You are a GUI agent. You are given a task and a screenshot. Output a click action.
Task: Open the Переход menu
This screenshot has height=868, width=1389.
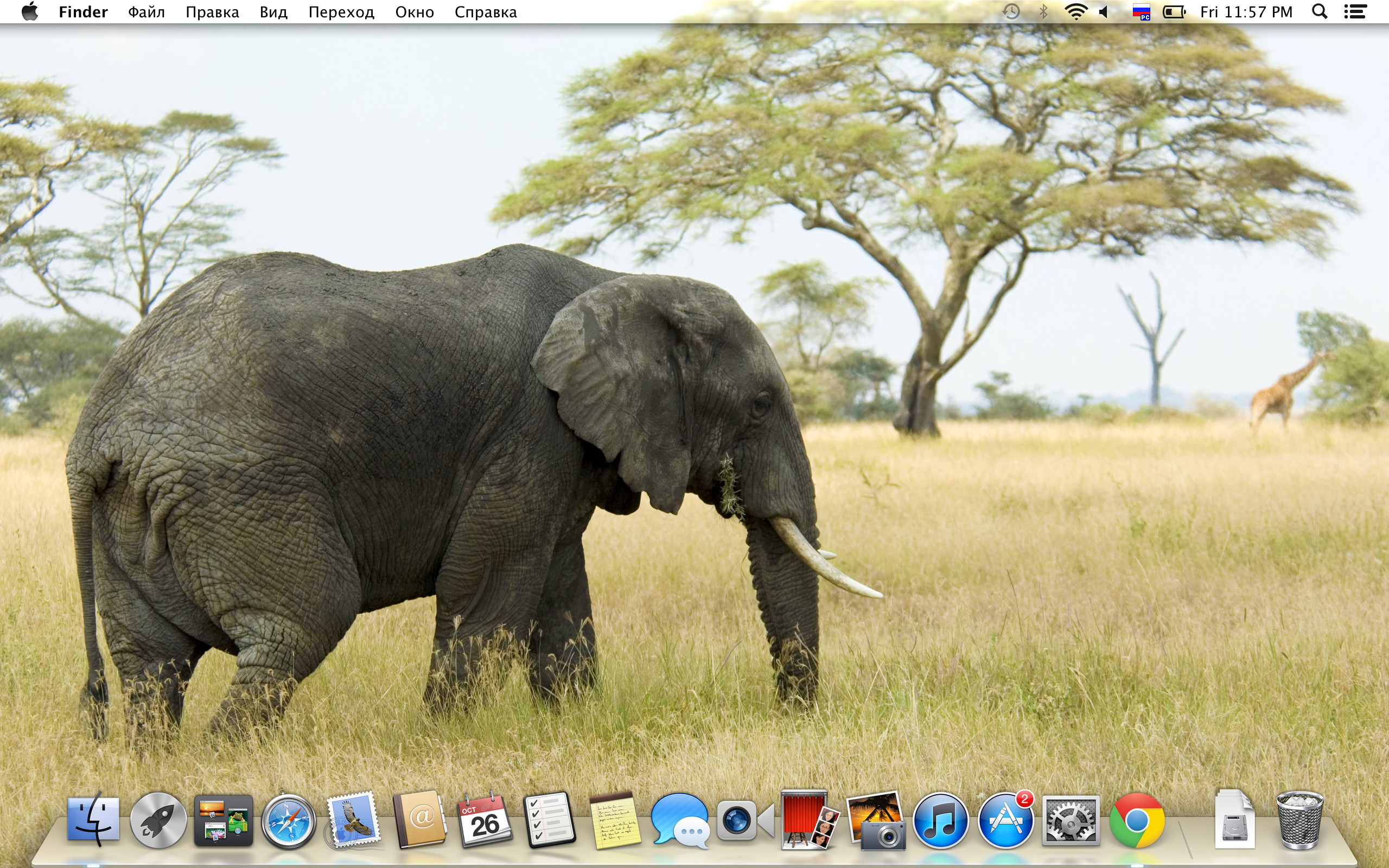(341, 12)
